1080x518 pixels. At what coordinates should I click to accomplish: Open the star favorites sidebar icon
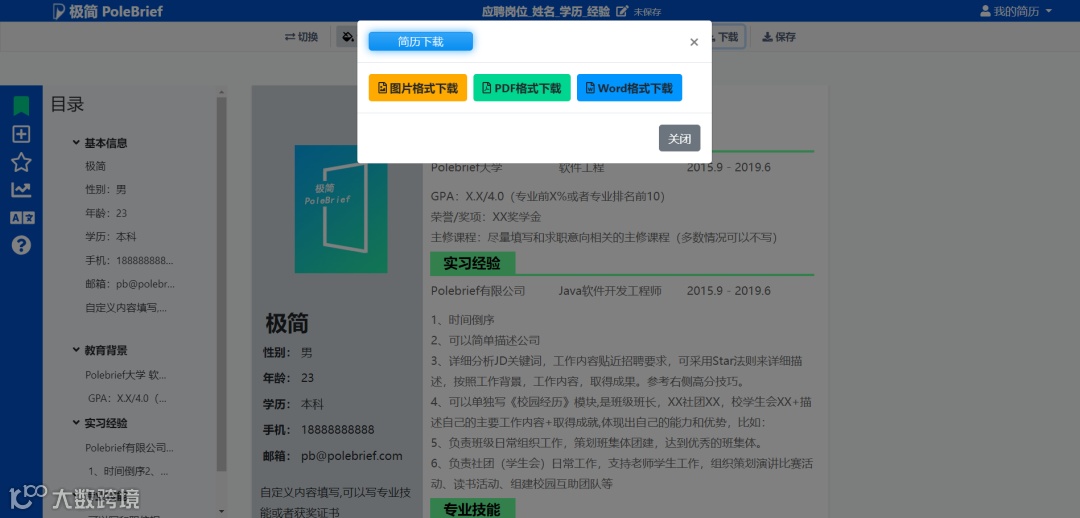21,163
